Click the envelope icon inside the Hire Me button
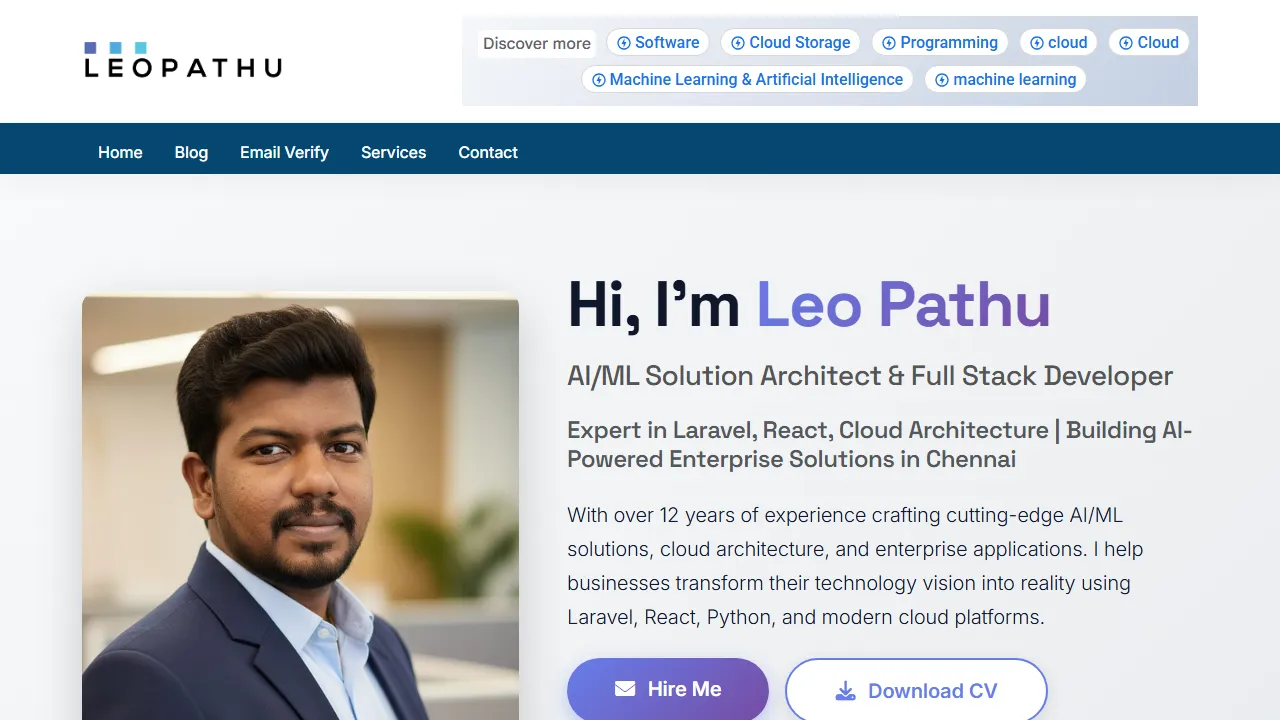The width and height of the screenshot is (1280, 720). pyautogui.click(x=625, y=688)
